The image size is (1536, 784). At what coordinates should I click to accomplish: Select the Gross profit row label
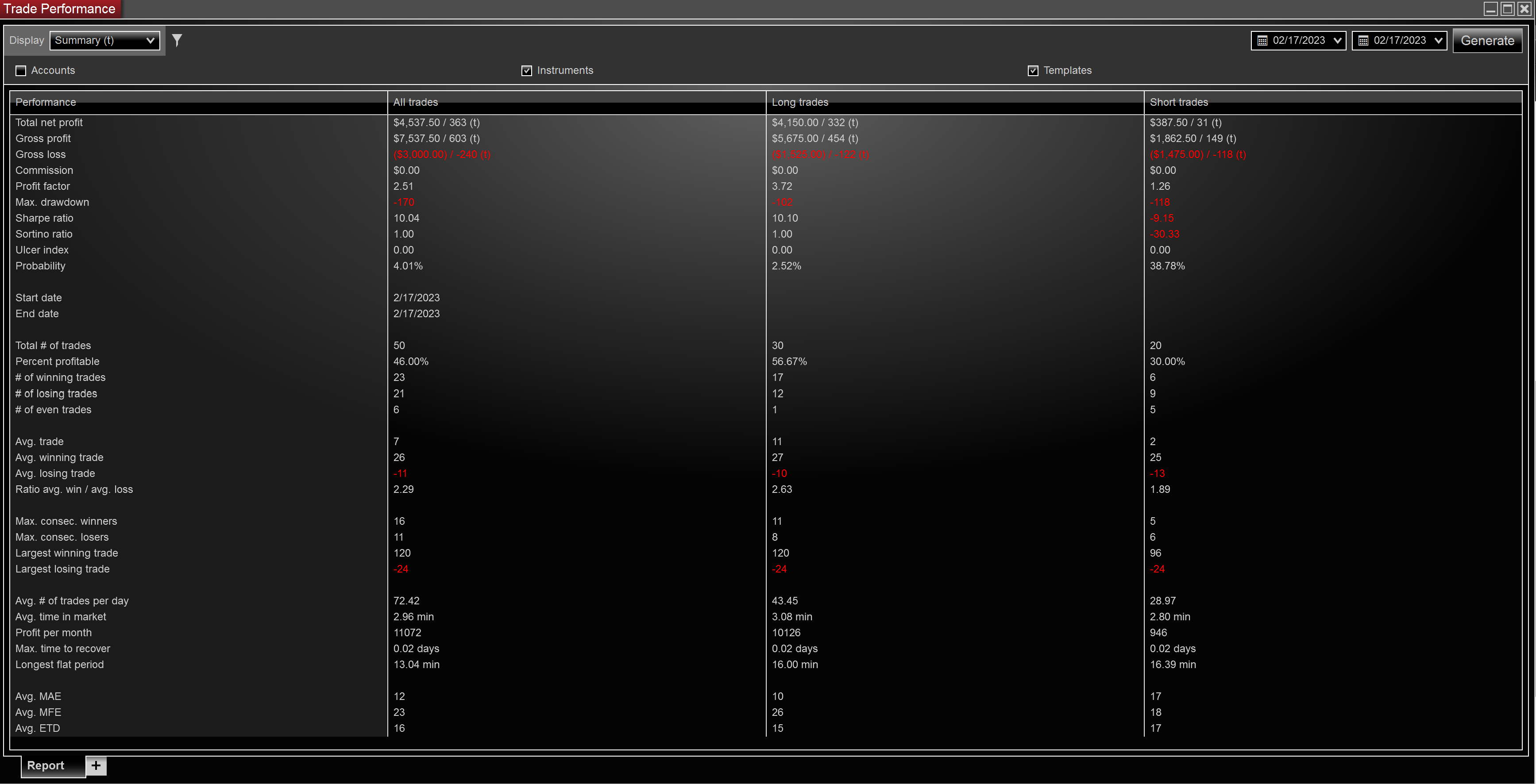pos(43,138)
